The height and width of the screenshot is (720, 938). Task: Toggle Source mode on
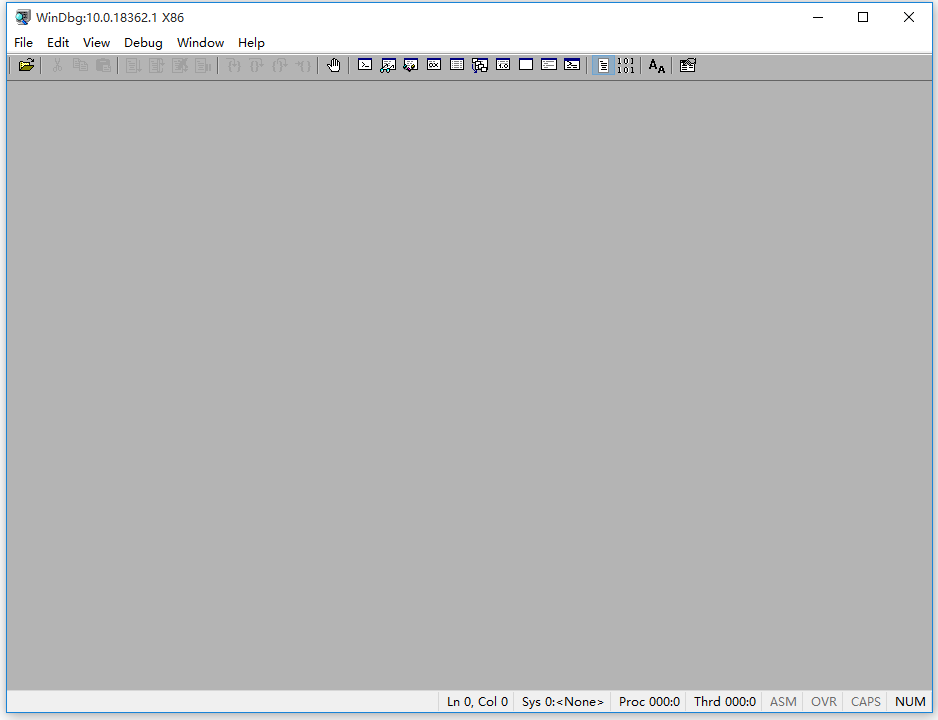point(603,65)
